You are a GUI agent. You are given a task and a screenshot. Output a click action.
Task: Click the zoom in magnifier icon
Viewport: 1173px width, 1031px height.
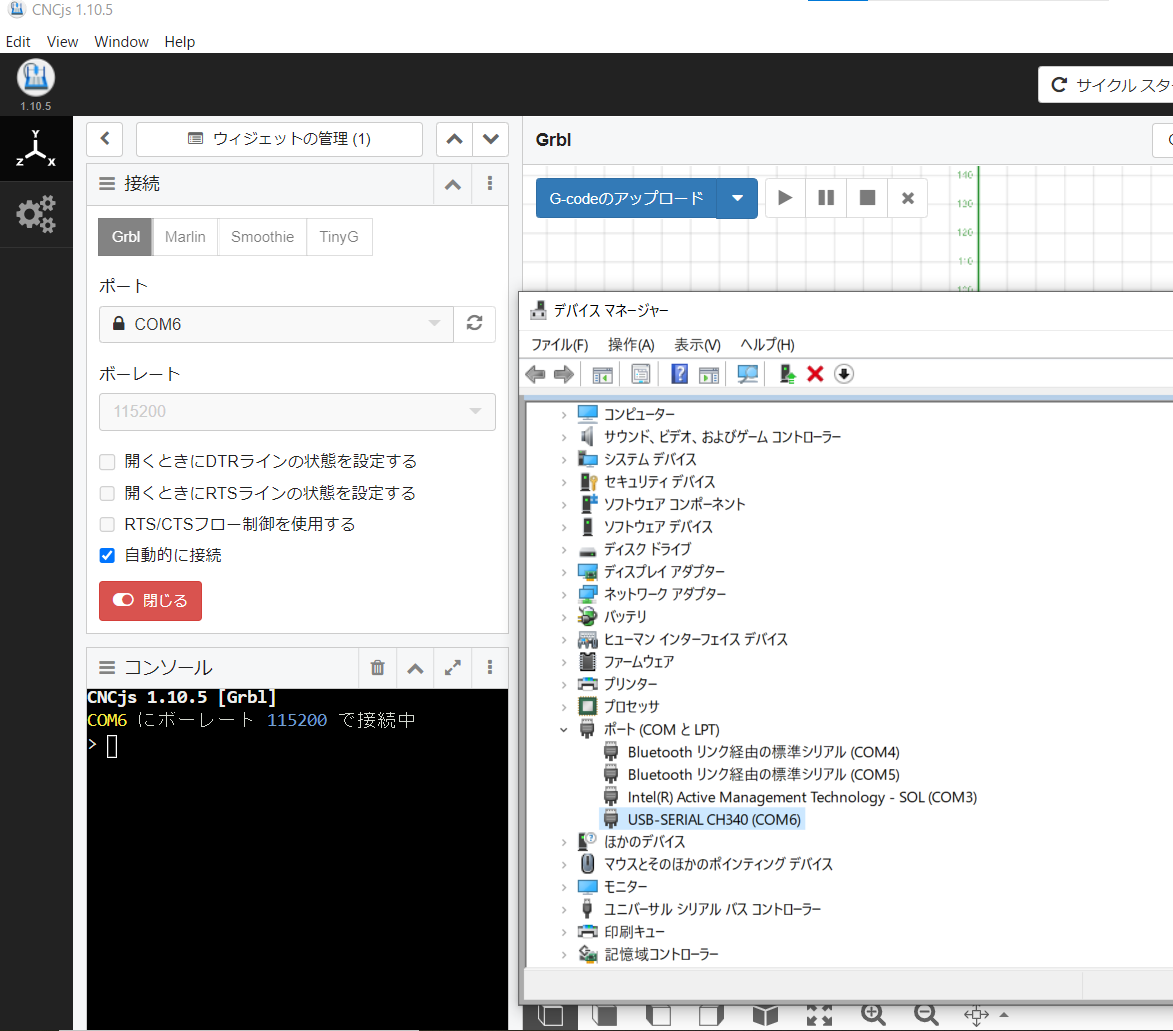[873, 1014]
